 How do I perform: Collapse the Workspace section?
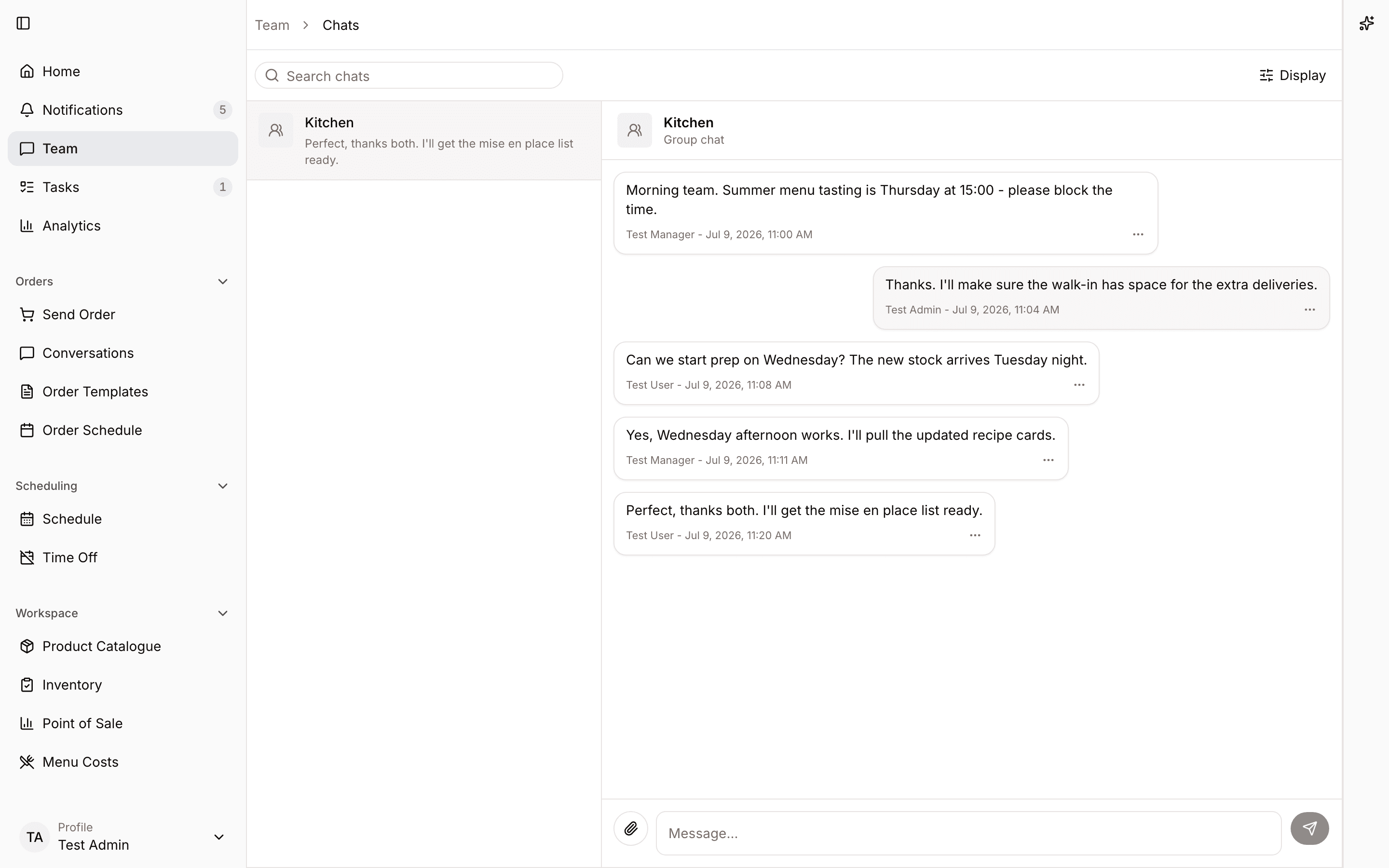click(223, 613)
